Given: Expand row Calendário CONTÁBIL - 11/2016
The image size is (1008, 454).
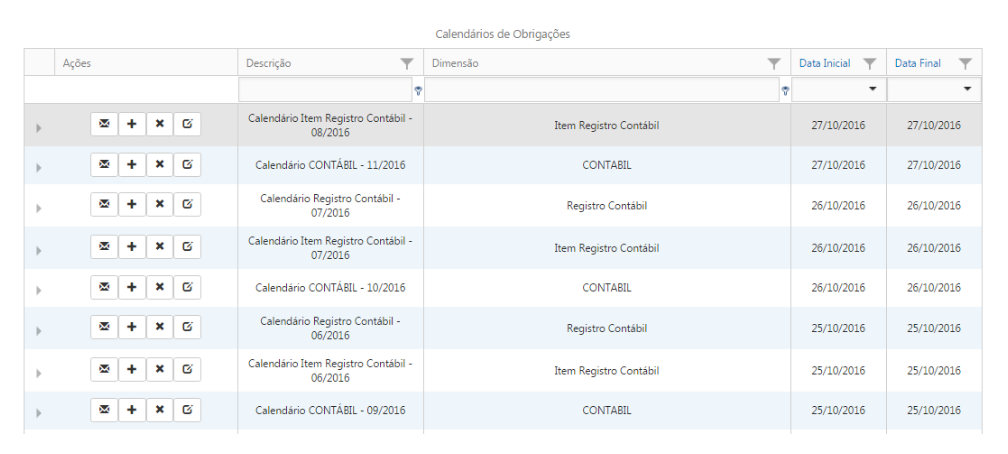Looking at the screenshot, I should click(x=39, y=168).
